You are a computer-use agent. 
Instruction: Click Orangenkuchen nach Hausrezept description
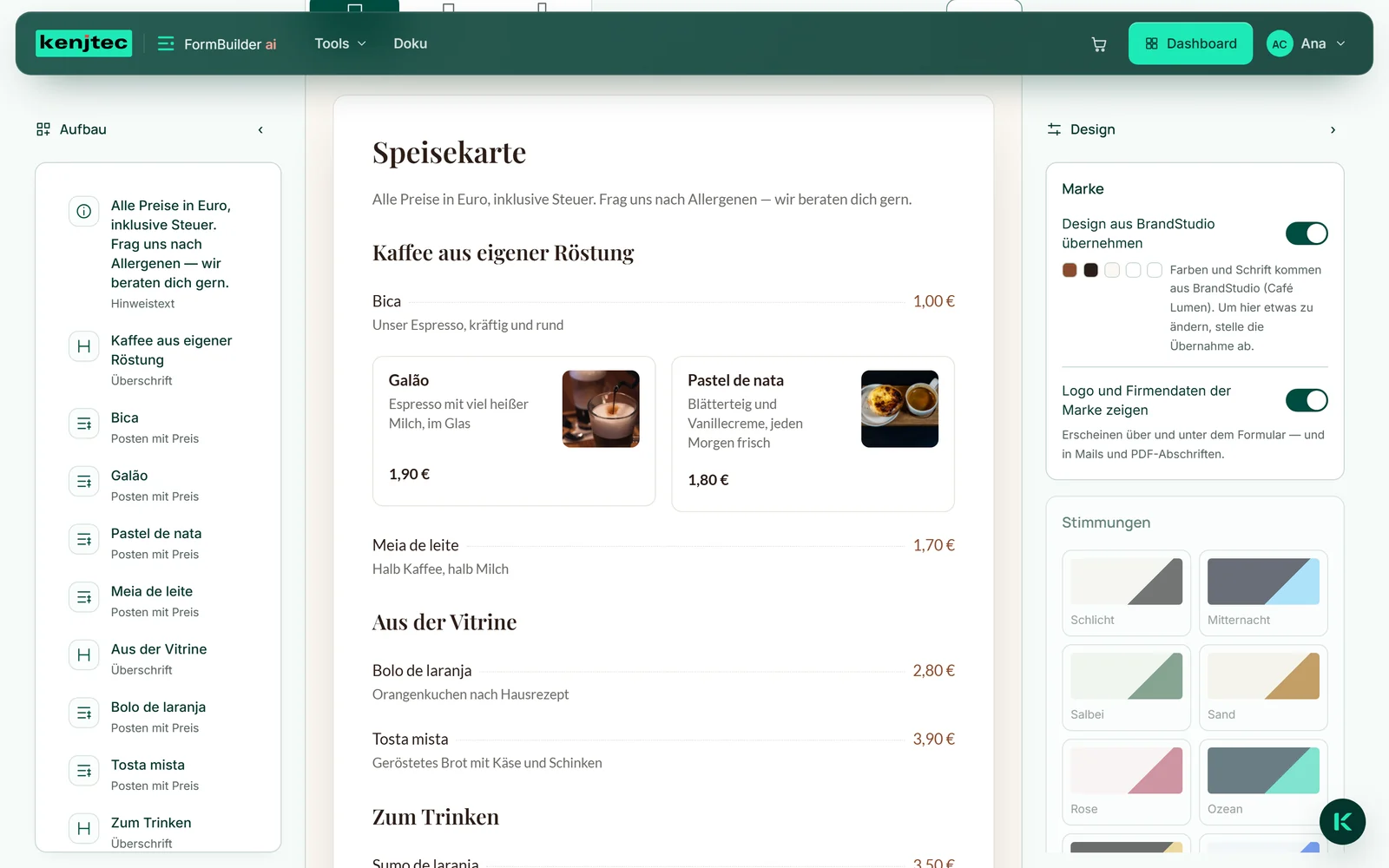coord(471,694)
